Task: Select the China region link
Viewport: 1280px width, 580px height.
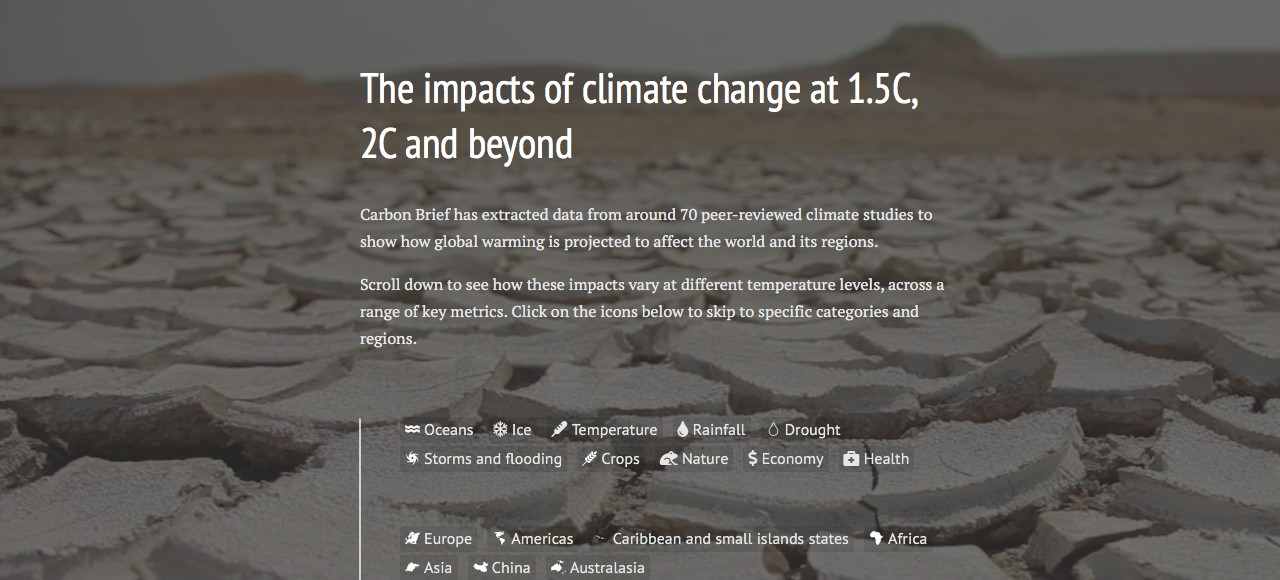Action: coord(502,568)
